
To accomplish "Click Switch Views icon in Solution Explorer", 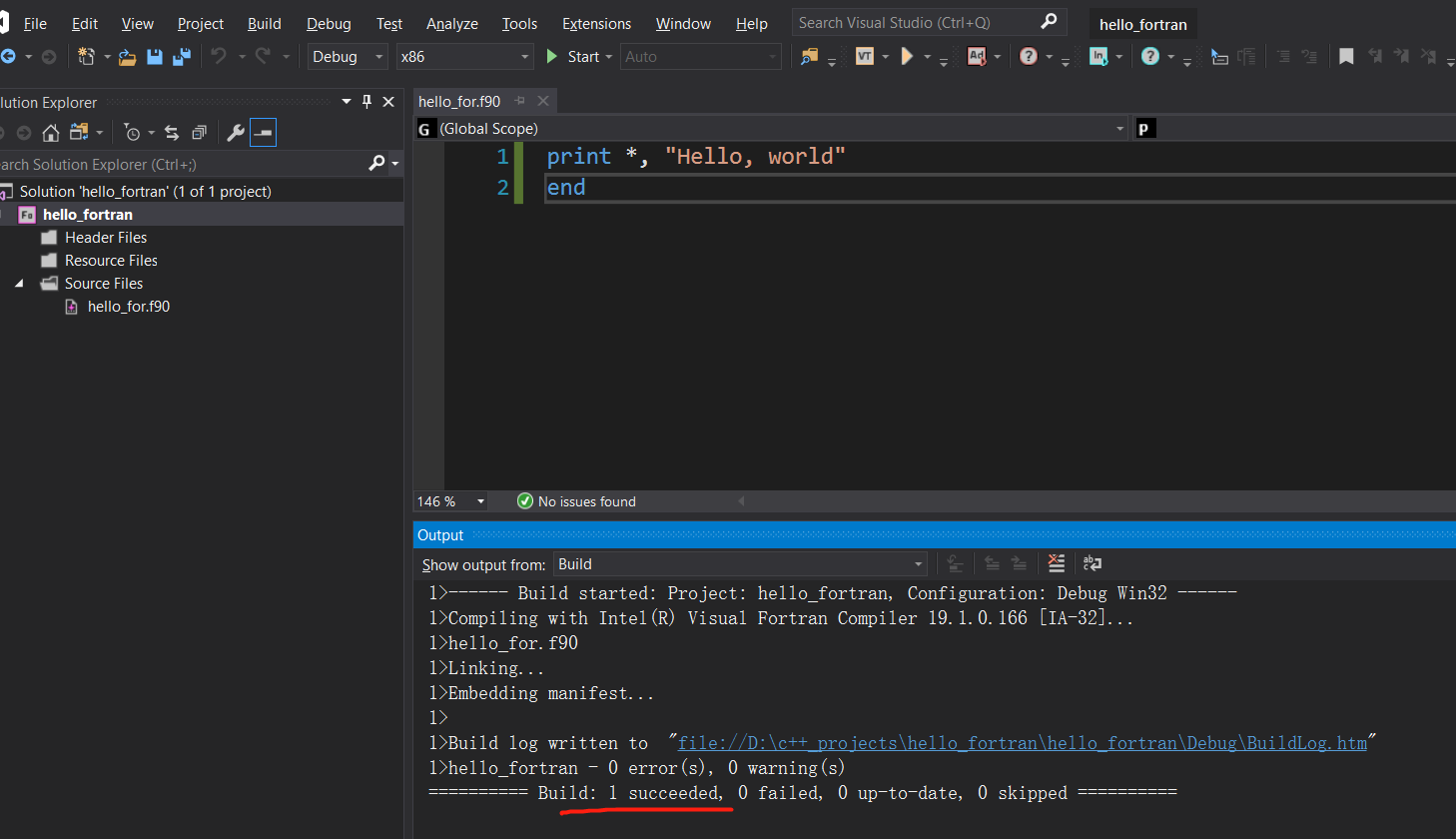I will 79,132.
